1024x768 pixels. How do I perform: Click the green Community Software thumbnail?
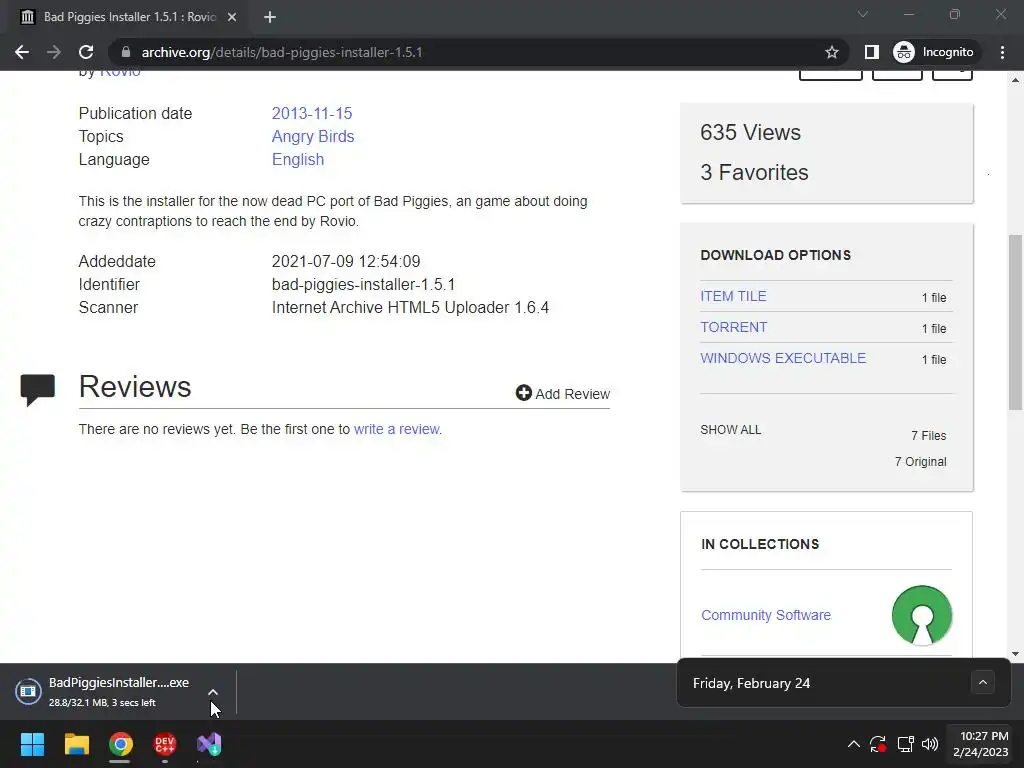click(x=921, y=615)
